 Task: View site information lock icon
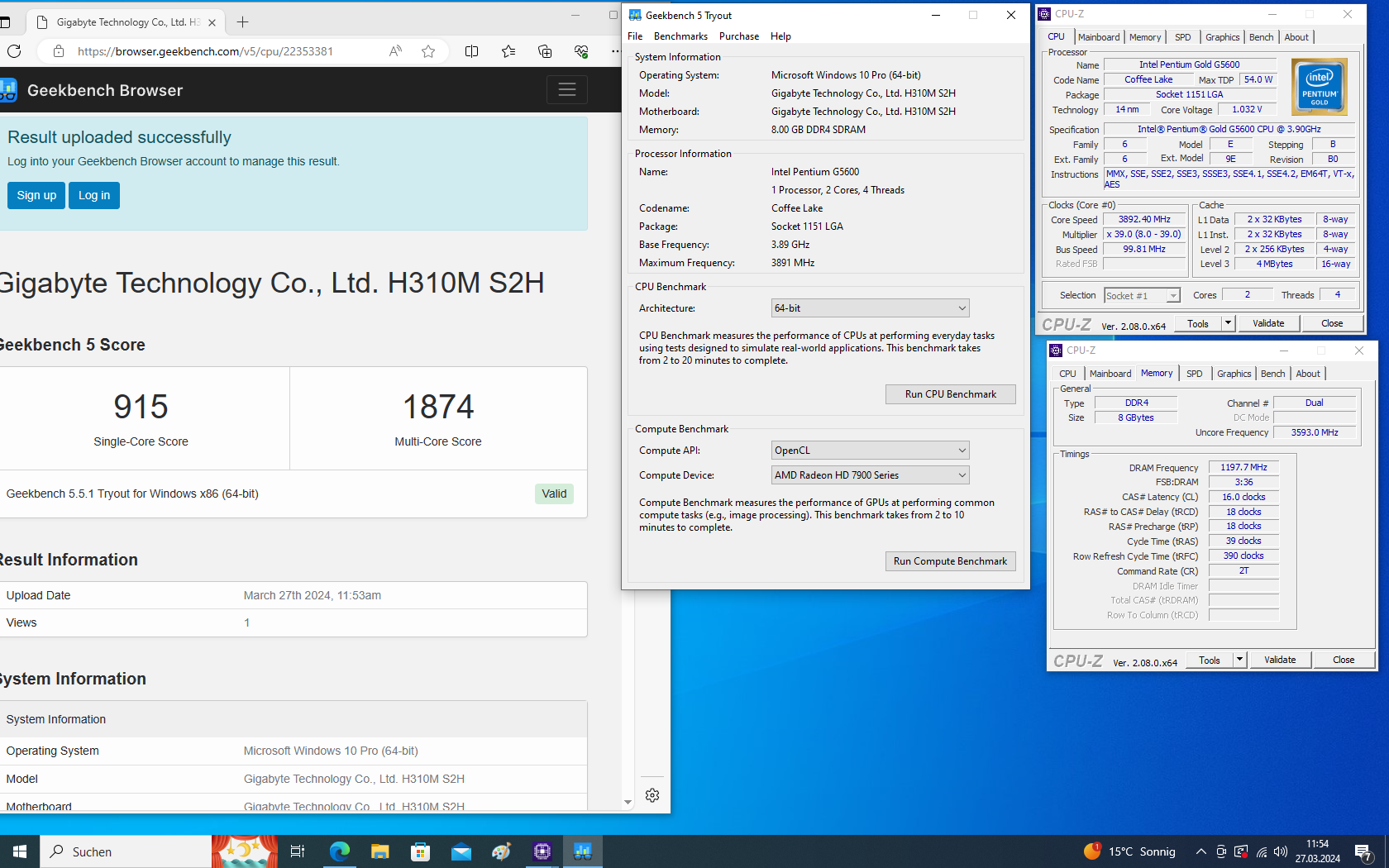[x=58, y=51]
